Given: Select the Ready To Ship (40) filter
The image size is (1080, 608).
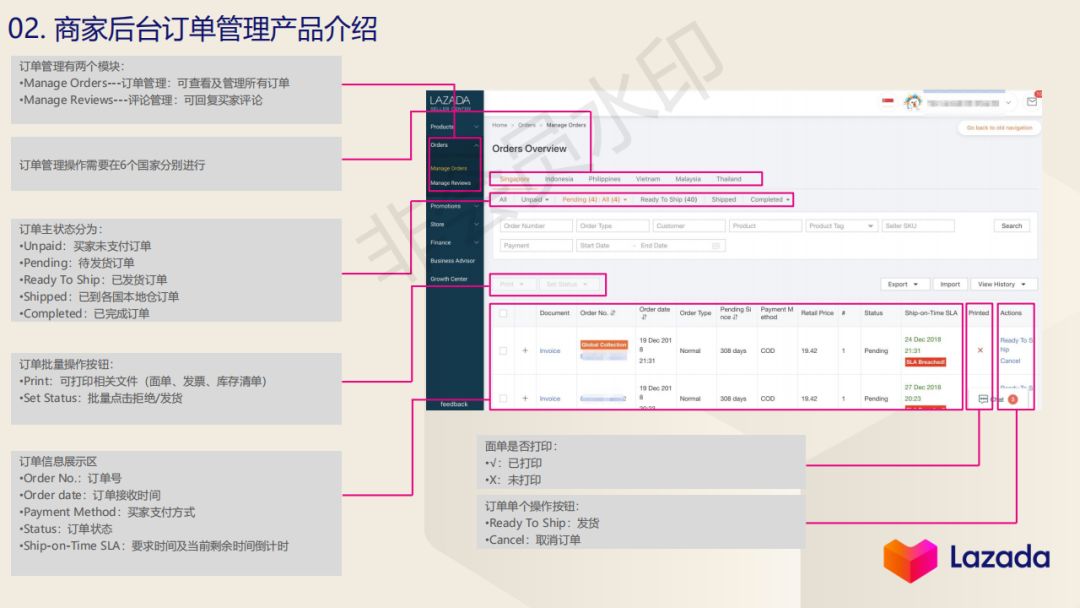Looking at the screenshot, I should coord(668,200).
